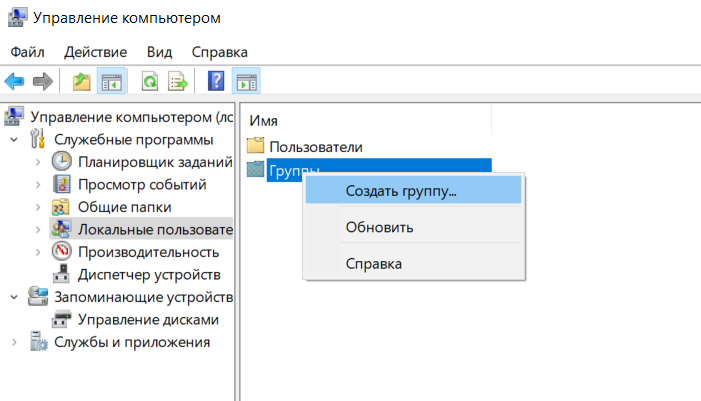
Task: Click the Forward arrow in toolbar
Action: coord(43,81)
